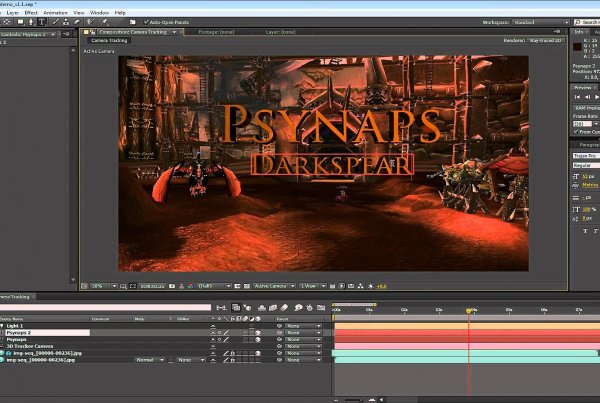600x403 pixels.
Task: Step back one frame in Preview
Action: click(587, 97)
